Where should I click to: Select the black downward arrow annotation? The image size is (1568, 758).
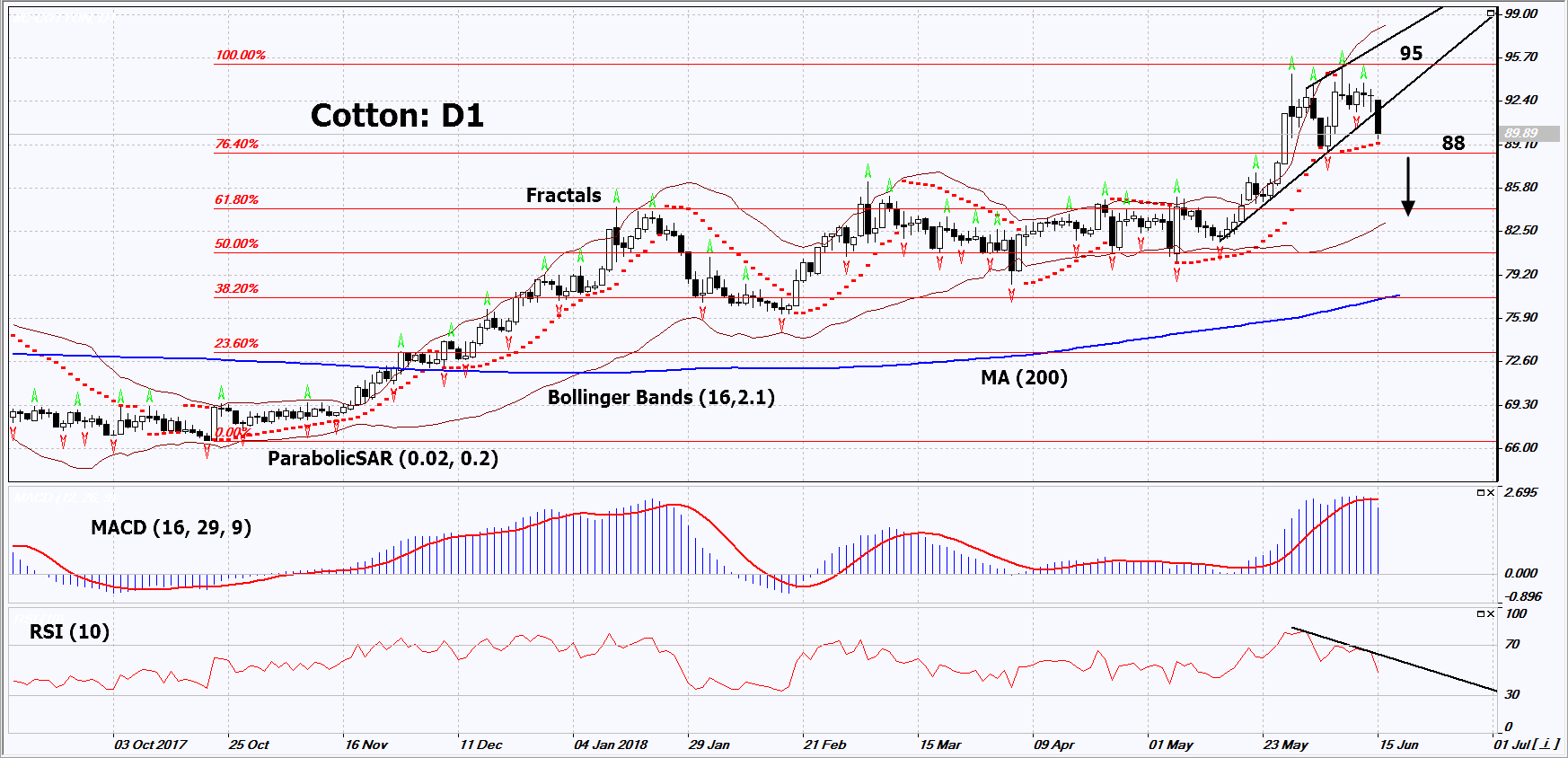(x=1408, y=187)
